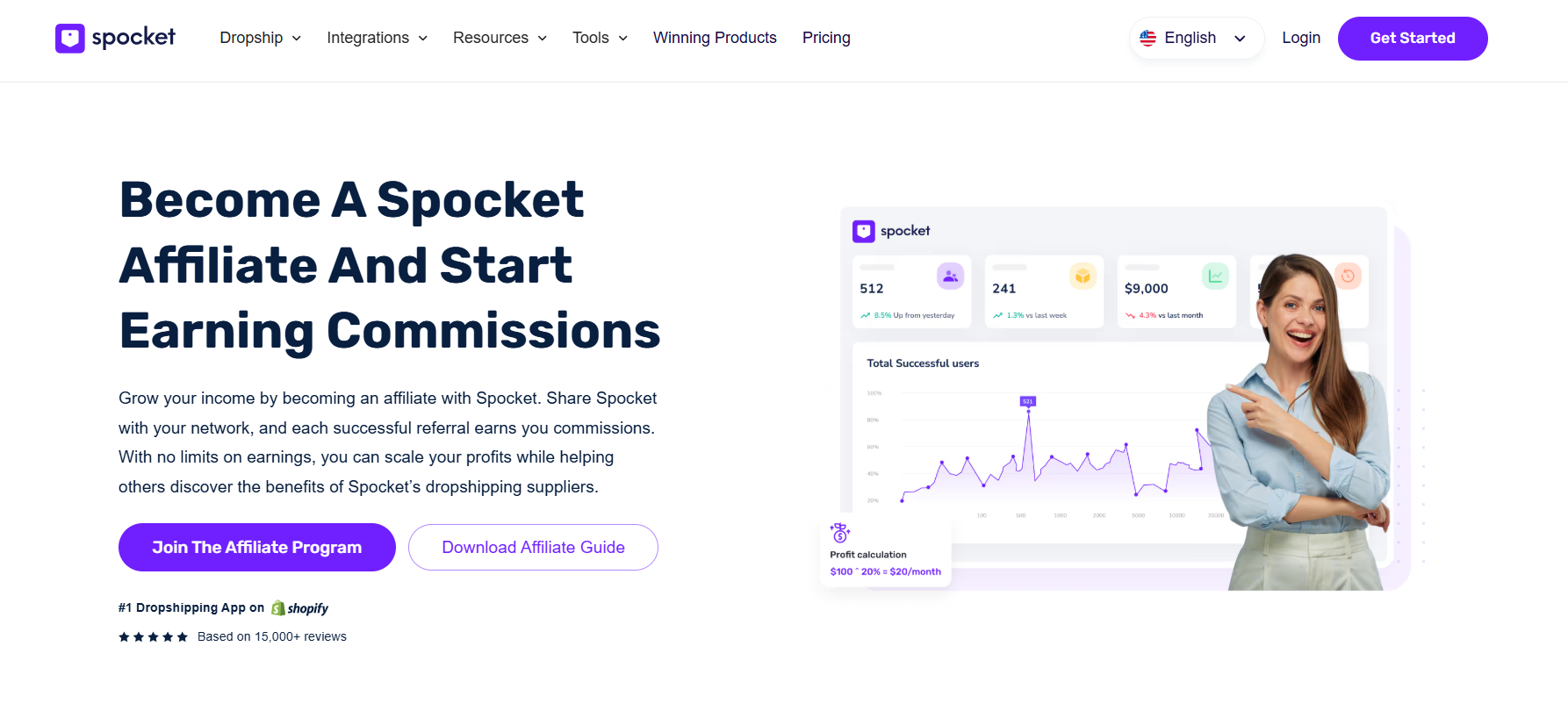Click the Get Started button
This screenshot has width=1568, height=711.
(x=1413, y=39)
